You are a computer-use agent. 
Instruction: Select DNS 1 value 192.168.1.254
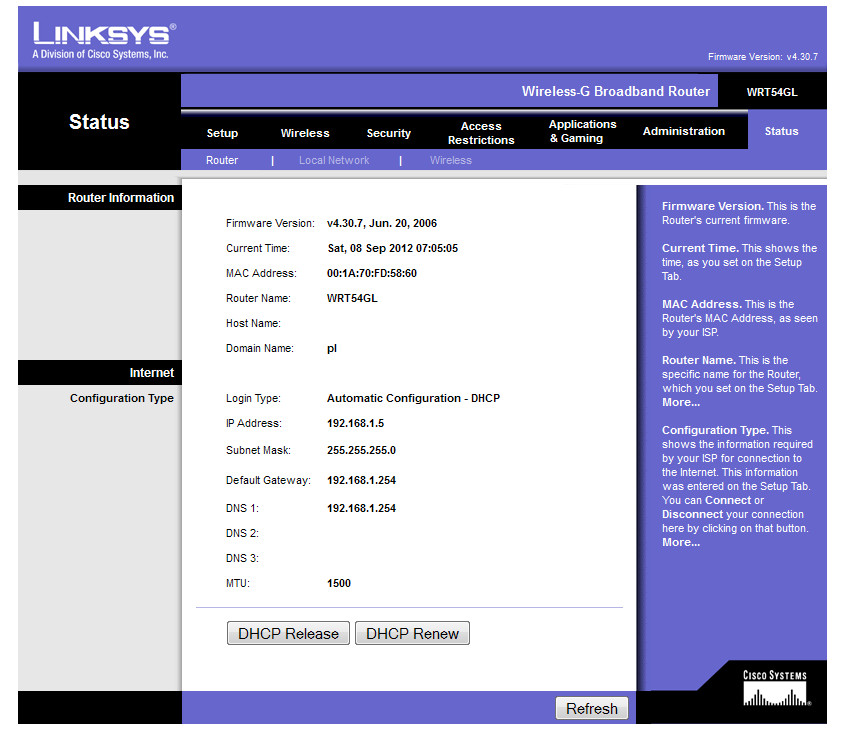point(361,508)
